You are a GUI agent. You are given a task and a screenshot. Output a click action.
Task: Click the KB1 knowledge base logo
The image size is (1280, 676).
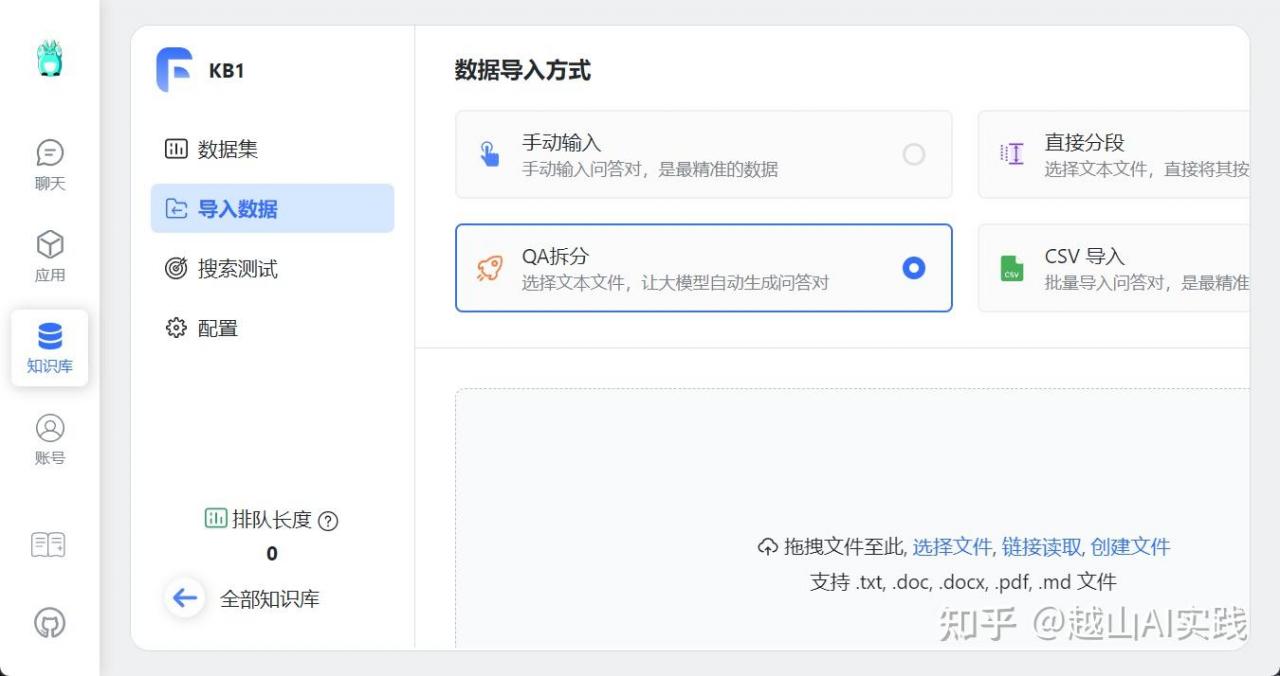[174, 71]
